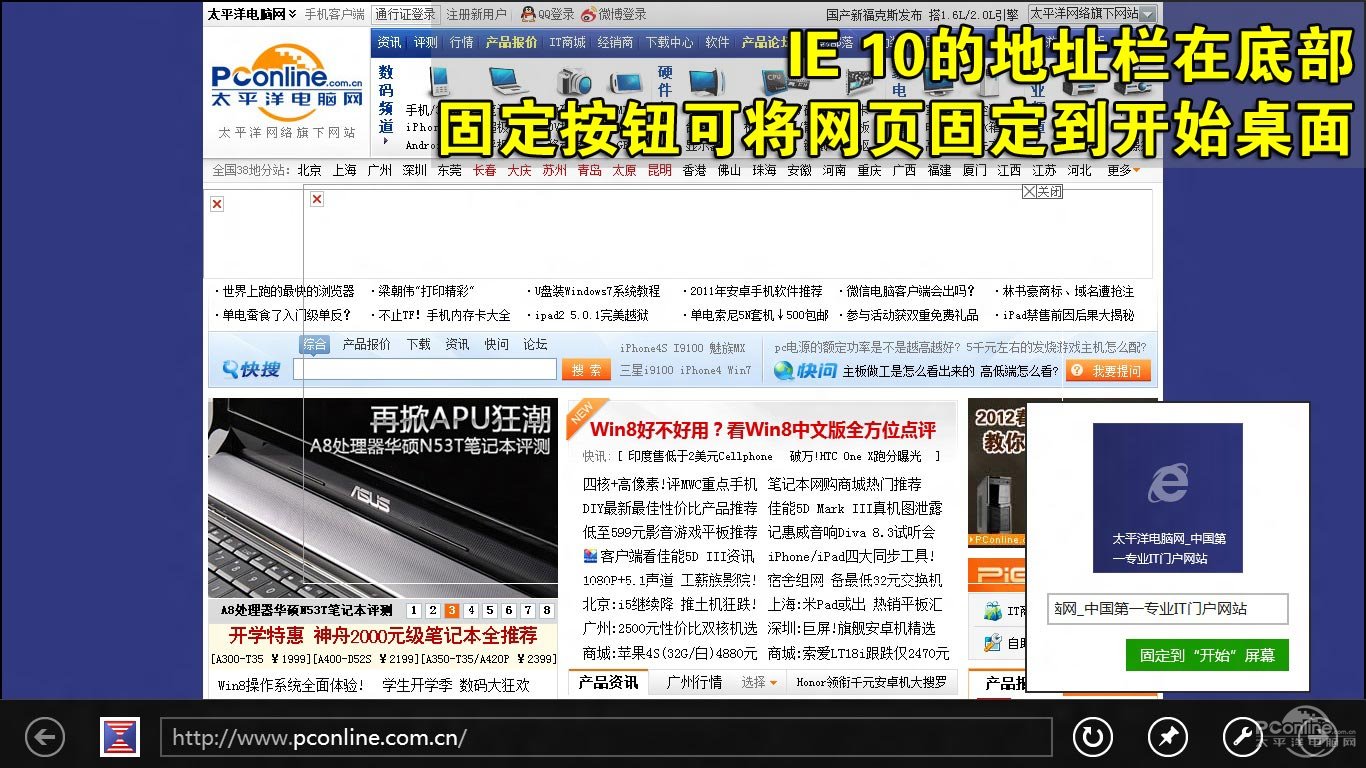Select slide number 8 in the carousel
Viewport: 1366px width, 768px height.
[x=546, y=610]
